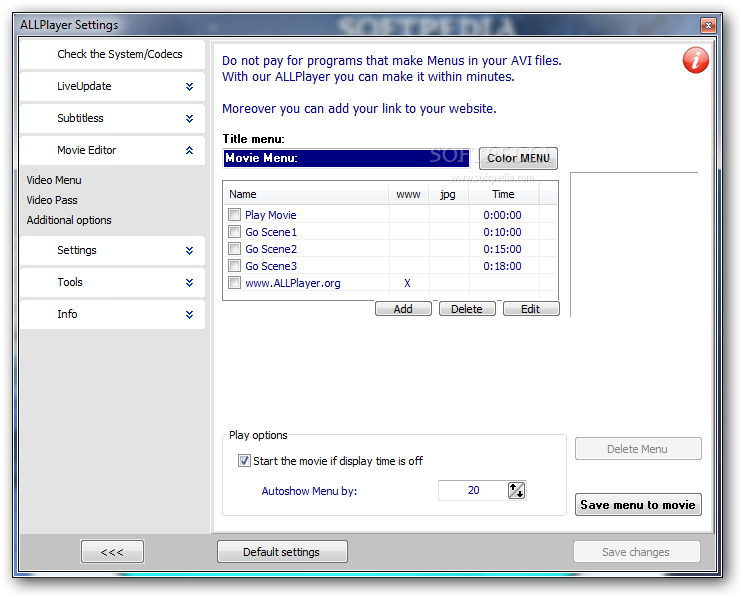Image resolution: width=743 pixels, height=598 pixels.
Task: Click the 0:00:00 time cell
Action: coord(502,215)
